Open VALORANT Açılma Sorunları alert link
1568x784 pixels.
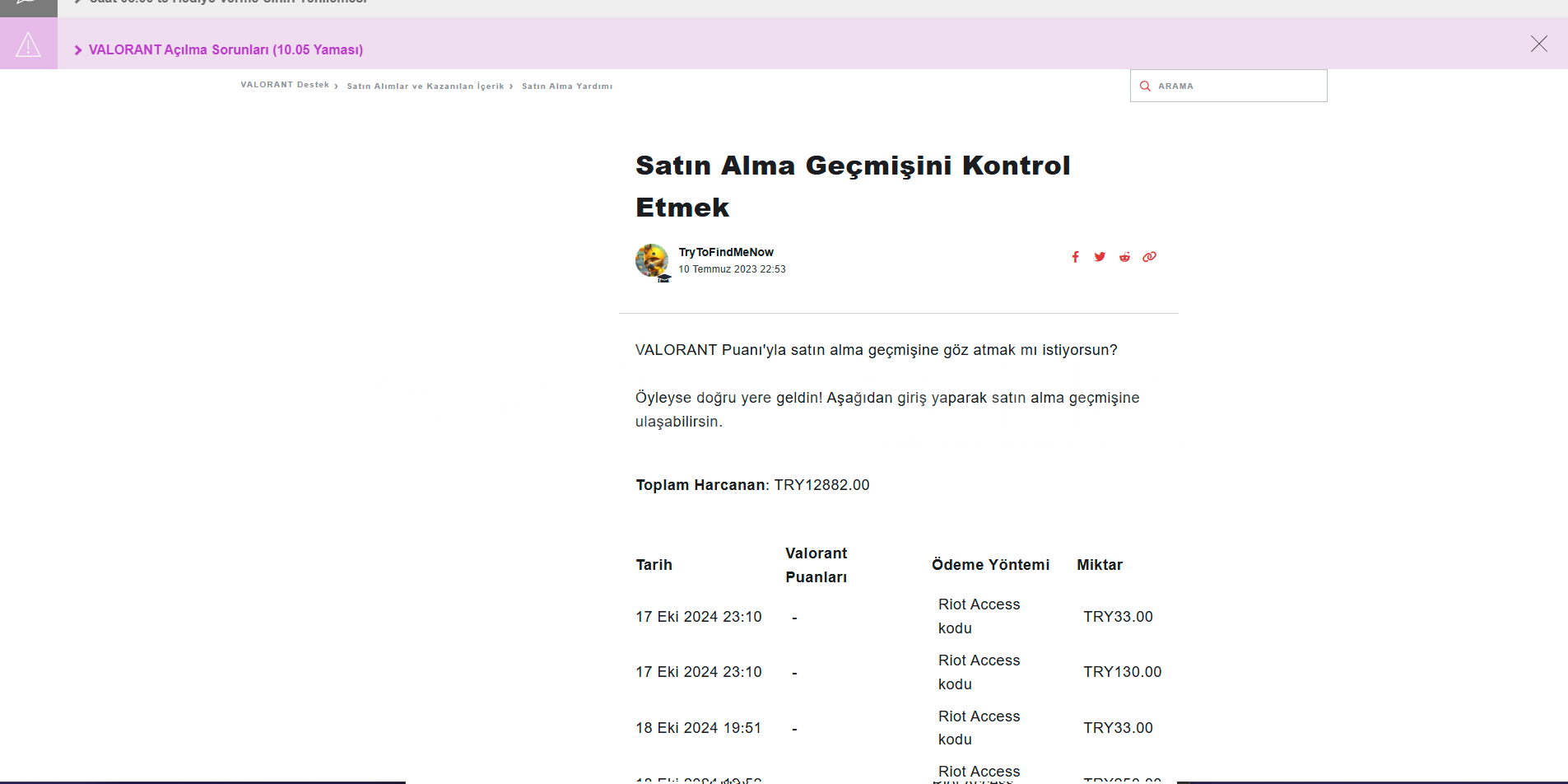pos(226,49)
